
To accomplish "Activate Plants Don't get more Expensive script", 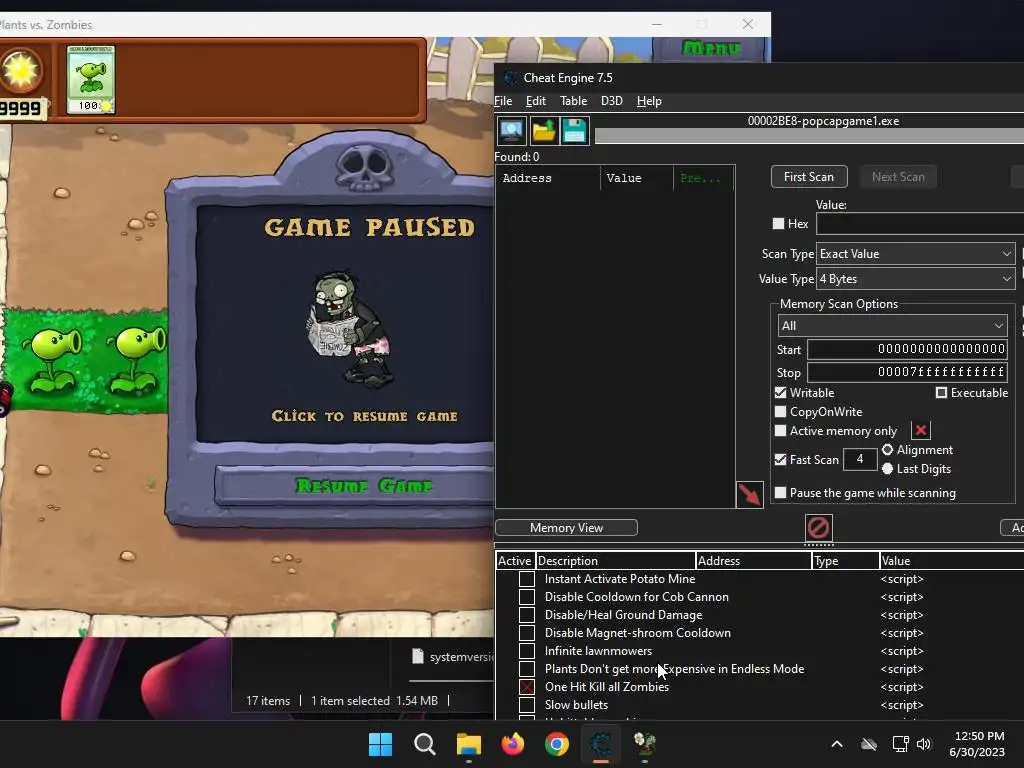I will [x=526, y=669].
